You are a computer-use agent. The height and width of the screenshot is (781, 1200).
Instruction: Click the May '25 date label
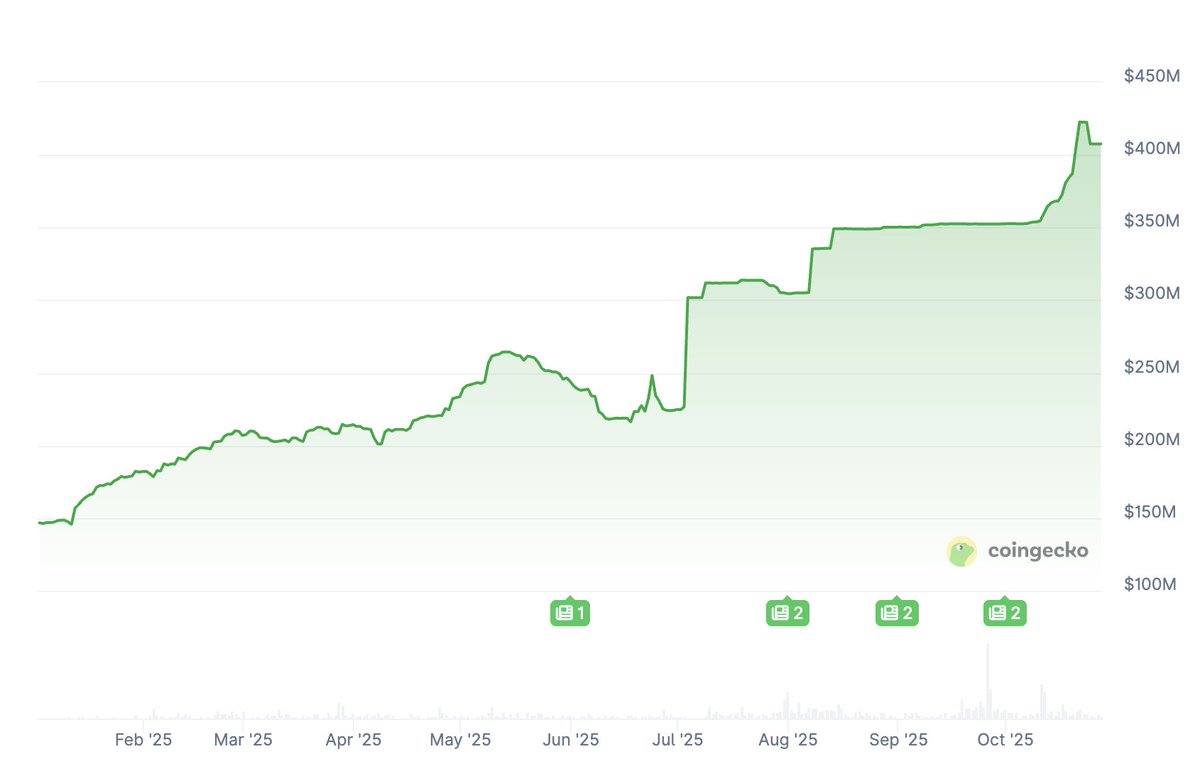pos(460,740)
